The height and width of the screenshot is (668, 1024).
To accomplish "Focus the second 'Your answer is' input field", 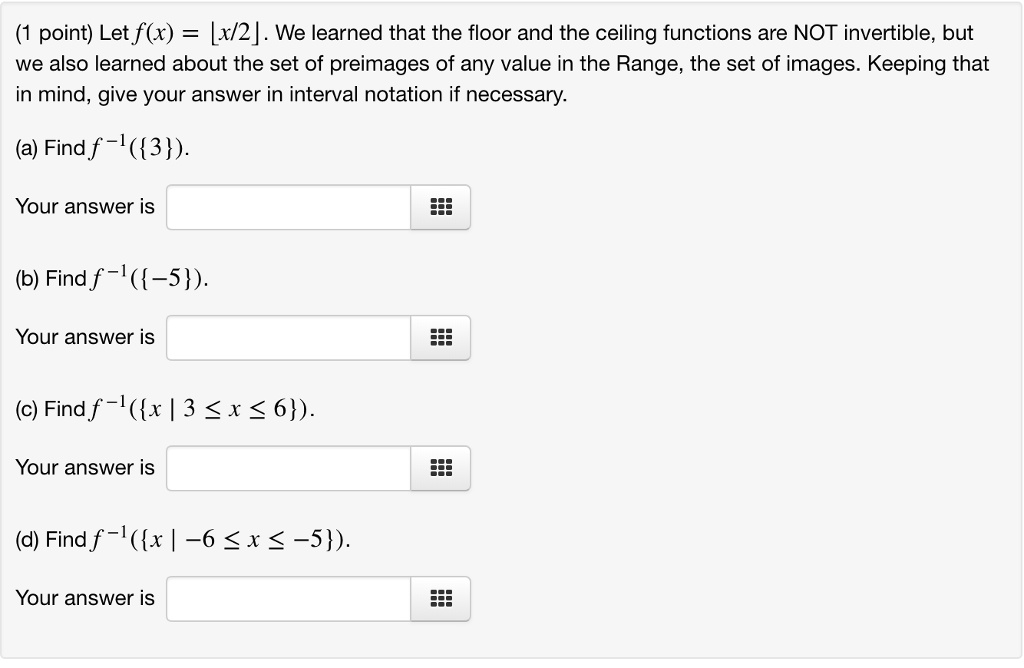I will click(x=288, y=337).
